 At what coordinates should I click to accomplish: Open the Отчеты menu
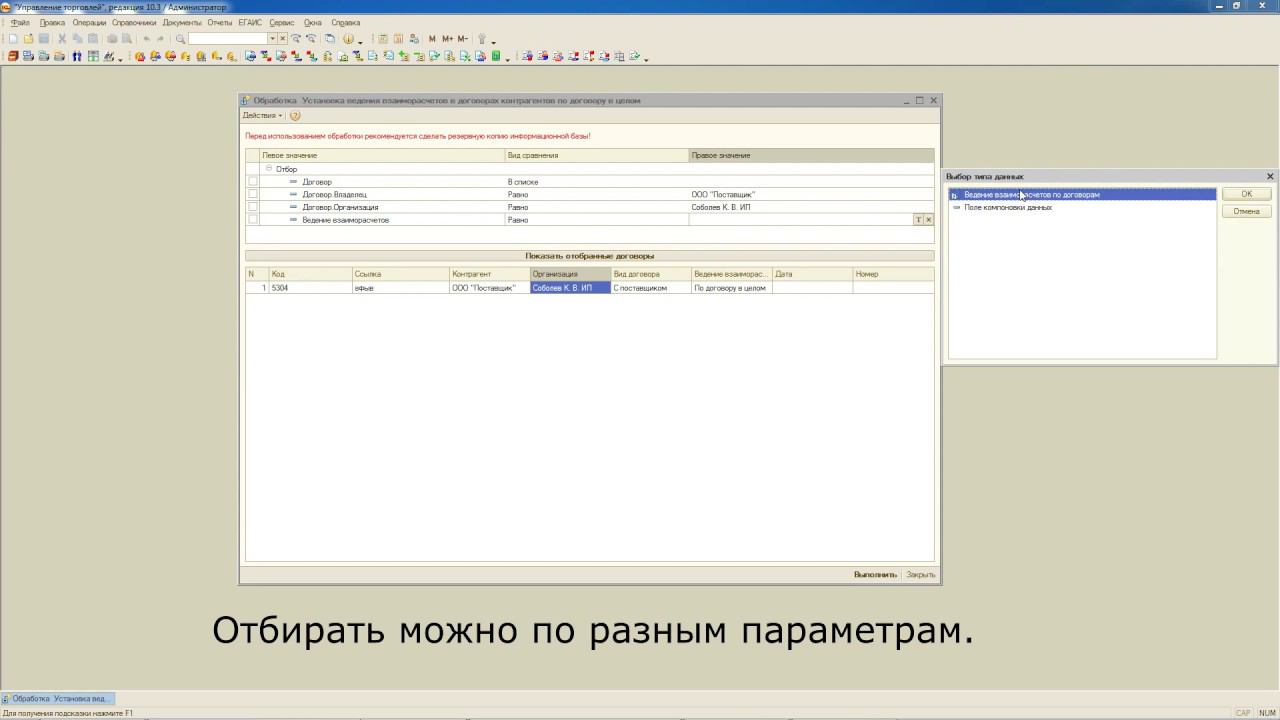point(220,22)
